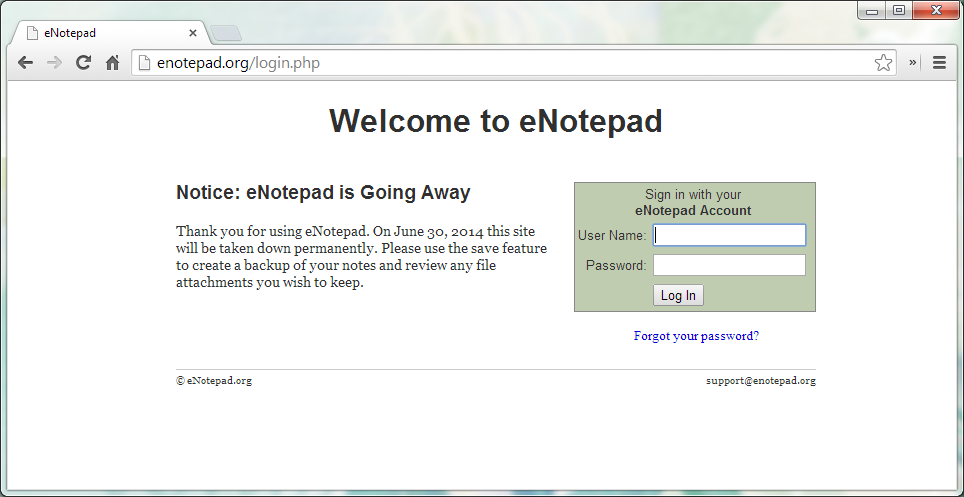The image size is (964, 497).
Task: Click the support@enotepad.org email text
Action: (x=761, y=381)
